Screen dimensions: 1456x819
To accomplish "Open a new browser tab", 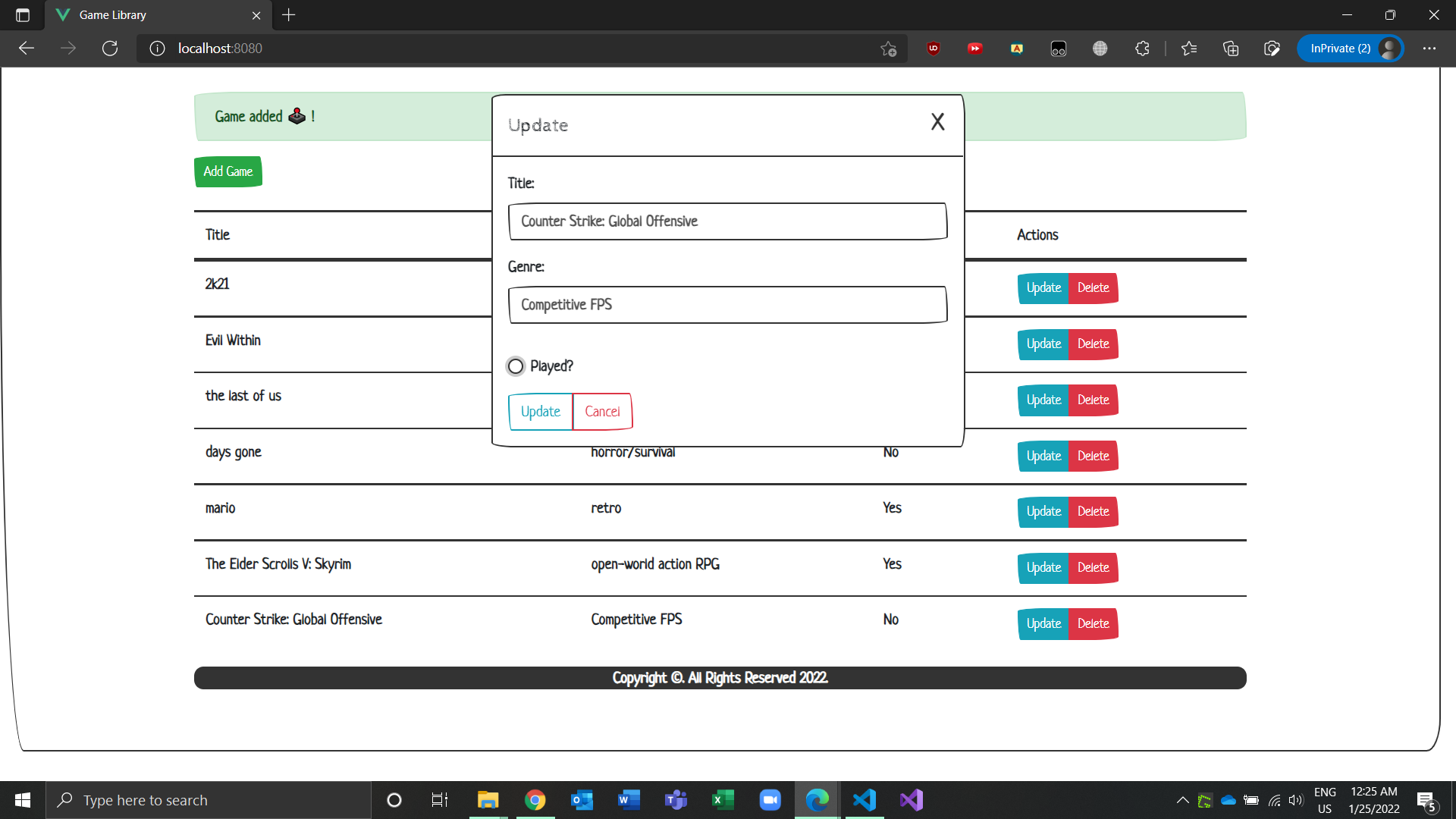I will (x=289, y=15).
